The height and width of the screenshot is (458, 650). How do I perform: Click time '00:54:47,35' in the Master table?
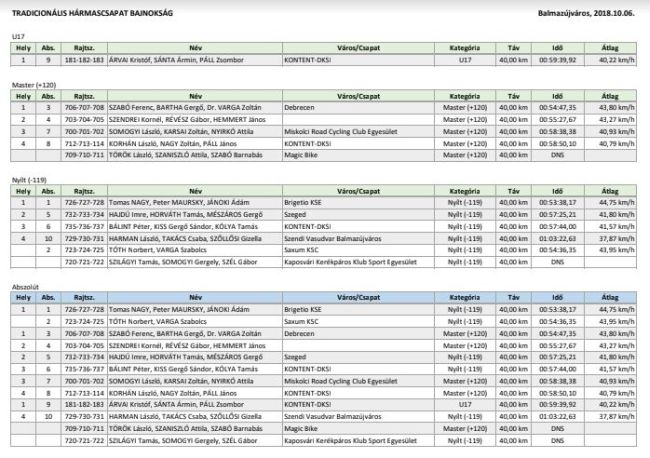(x=558, y=107)
